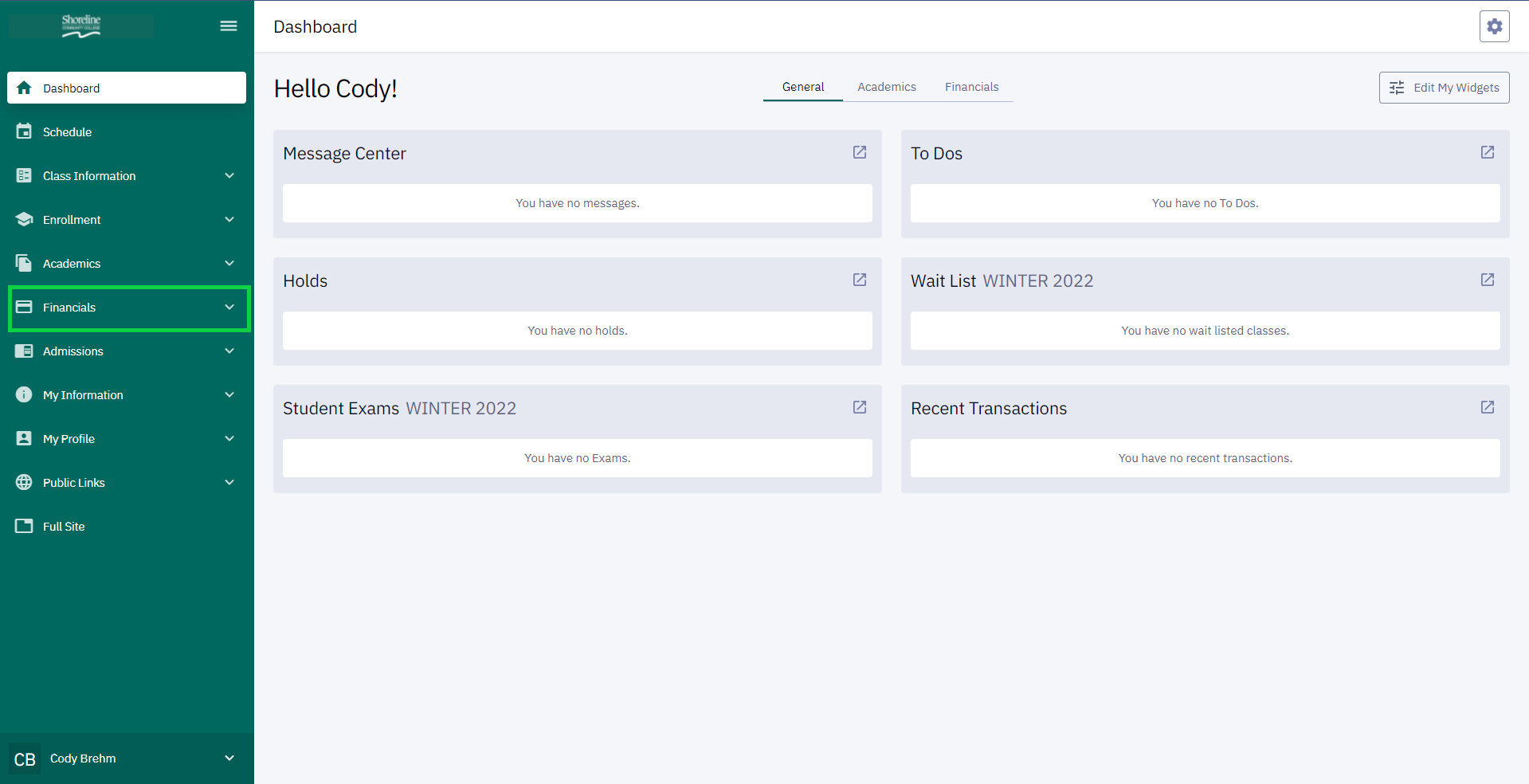
Task: Click the My Information info icon
Action: click(24, 394)
